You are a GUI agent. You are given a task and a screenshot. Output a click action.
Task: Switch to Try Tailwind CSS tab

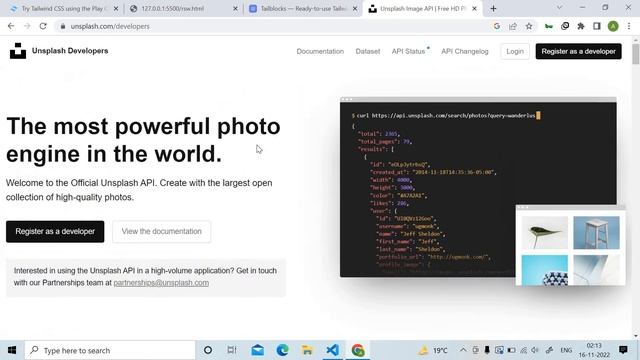(x=64, y=9)
